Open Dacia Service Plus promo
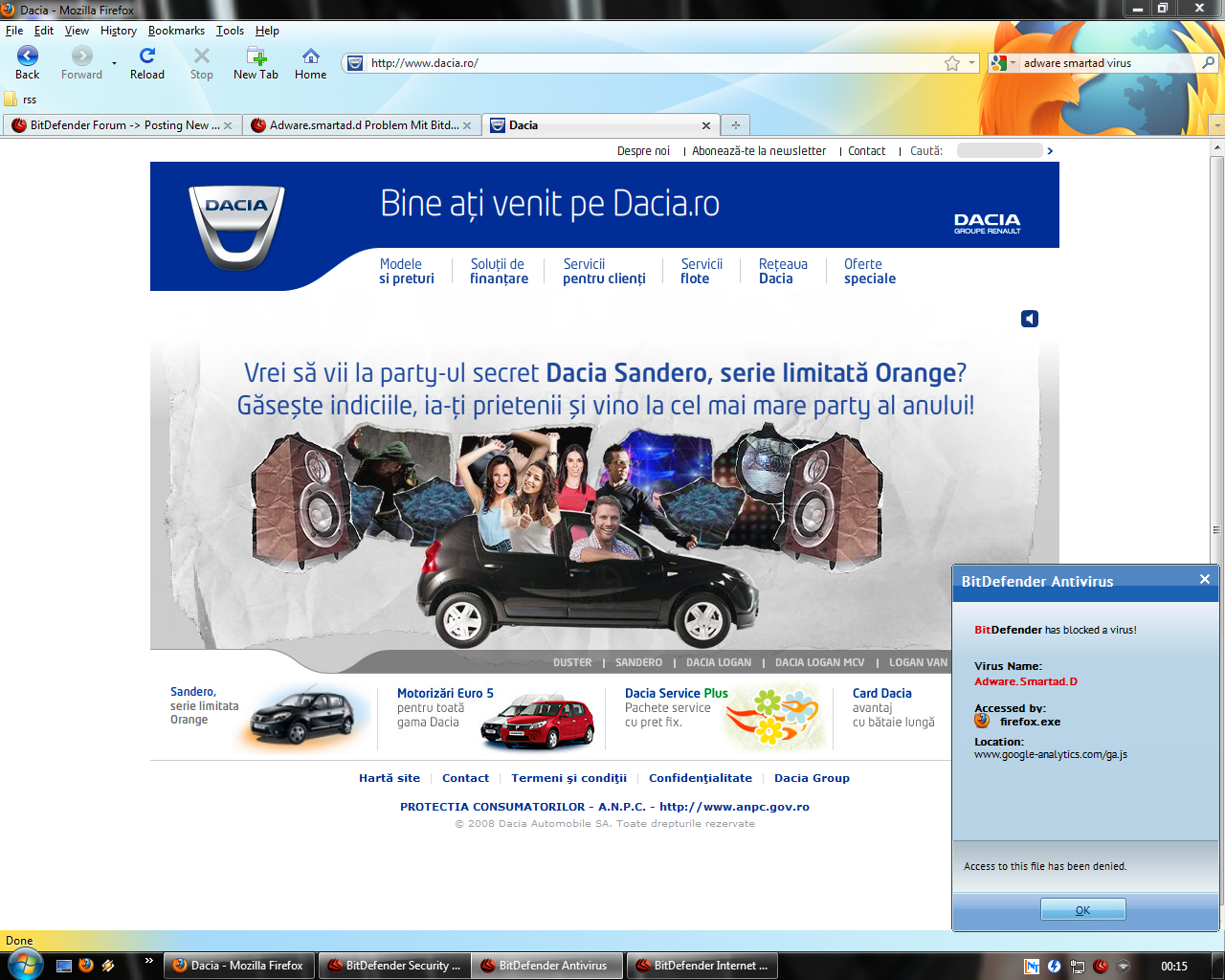Viewport: 1225px width, 980px height. 724,716
